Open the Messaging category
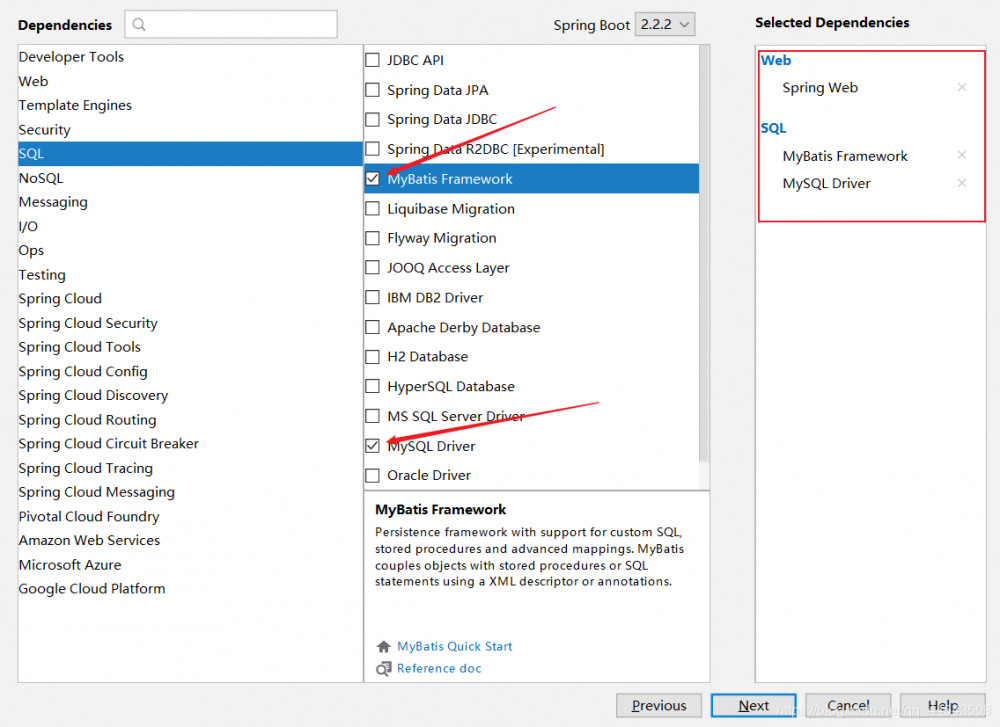This screenshot has height=727, width=1000. [x=190, y=202]
